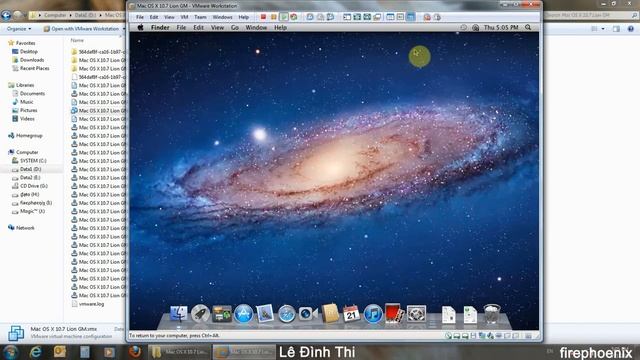
Task: Toggle the Explorer preview pane button
Action: click(x=616, y=29)
